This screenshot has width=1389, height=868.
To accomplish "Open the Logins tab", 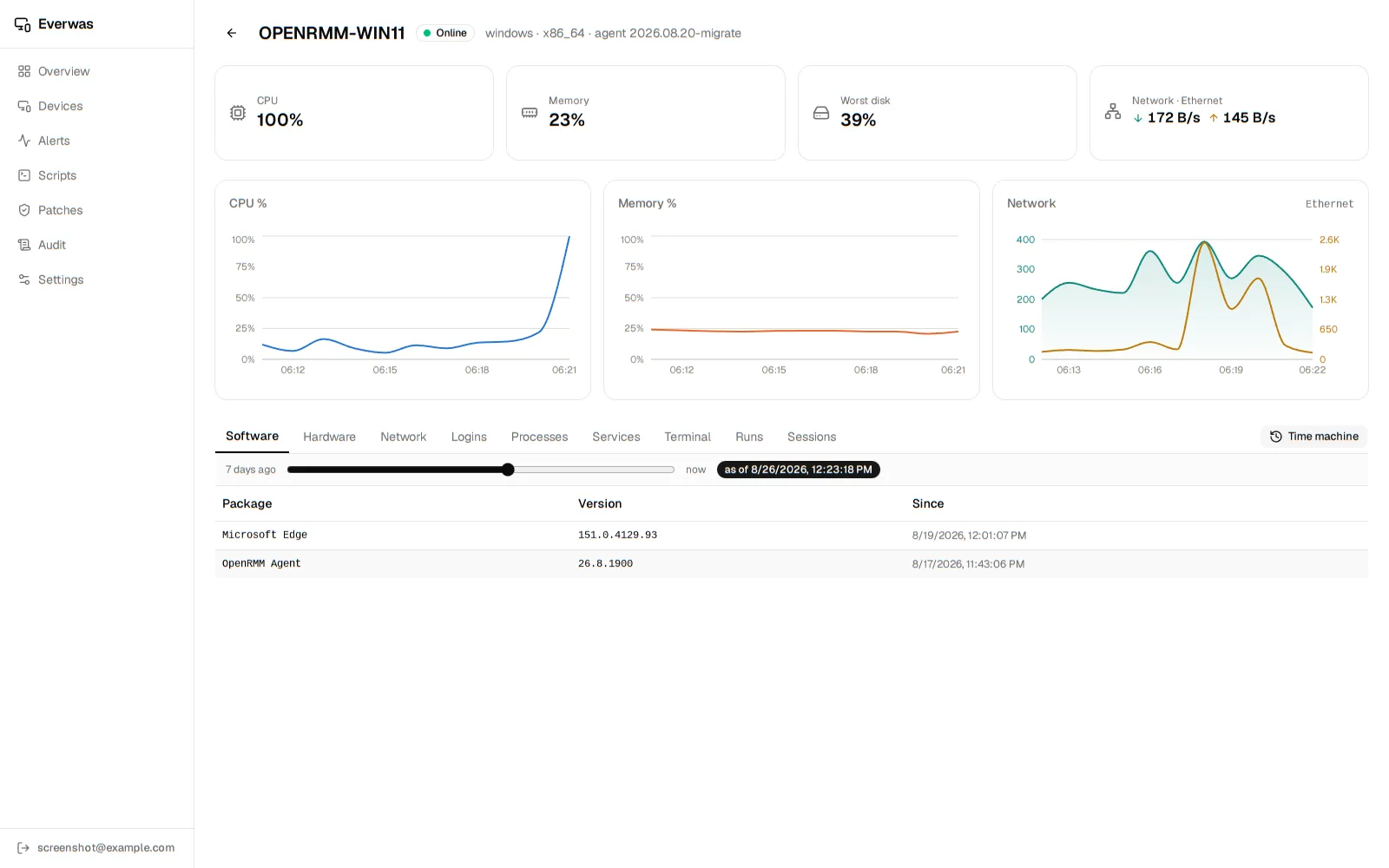I will click(469, 437).
